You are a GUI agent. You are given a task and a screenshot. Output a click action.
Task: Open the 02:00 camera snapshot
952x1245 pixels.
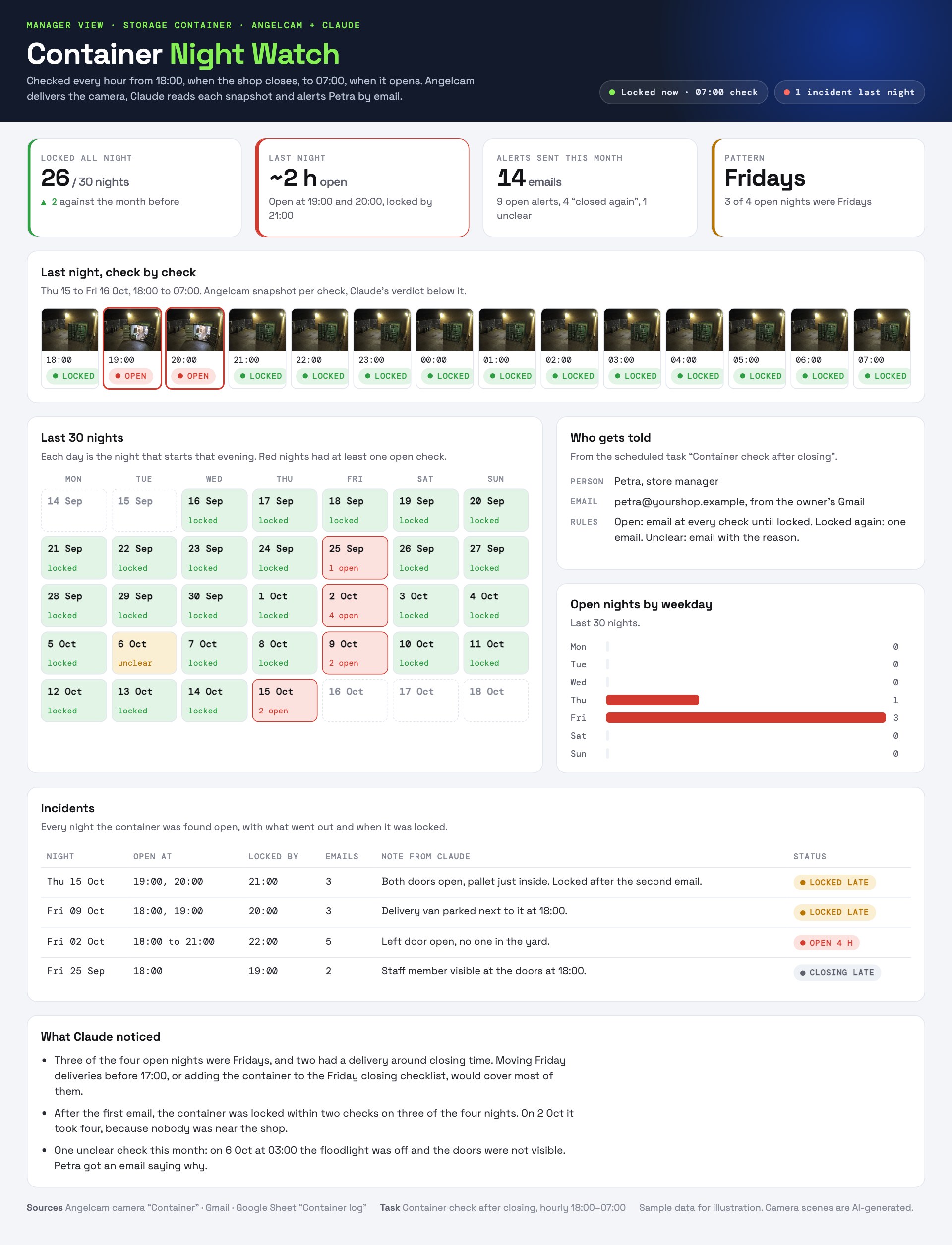[x=570, y=330]
